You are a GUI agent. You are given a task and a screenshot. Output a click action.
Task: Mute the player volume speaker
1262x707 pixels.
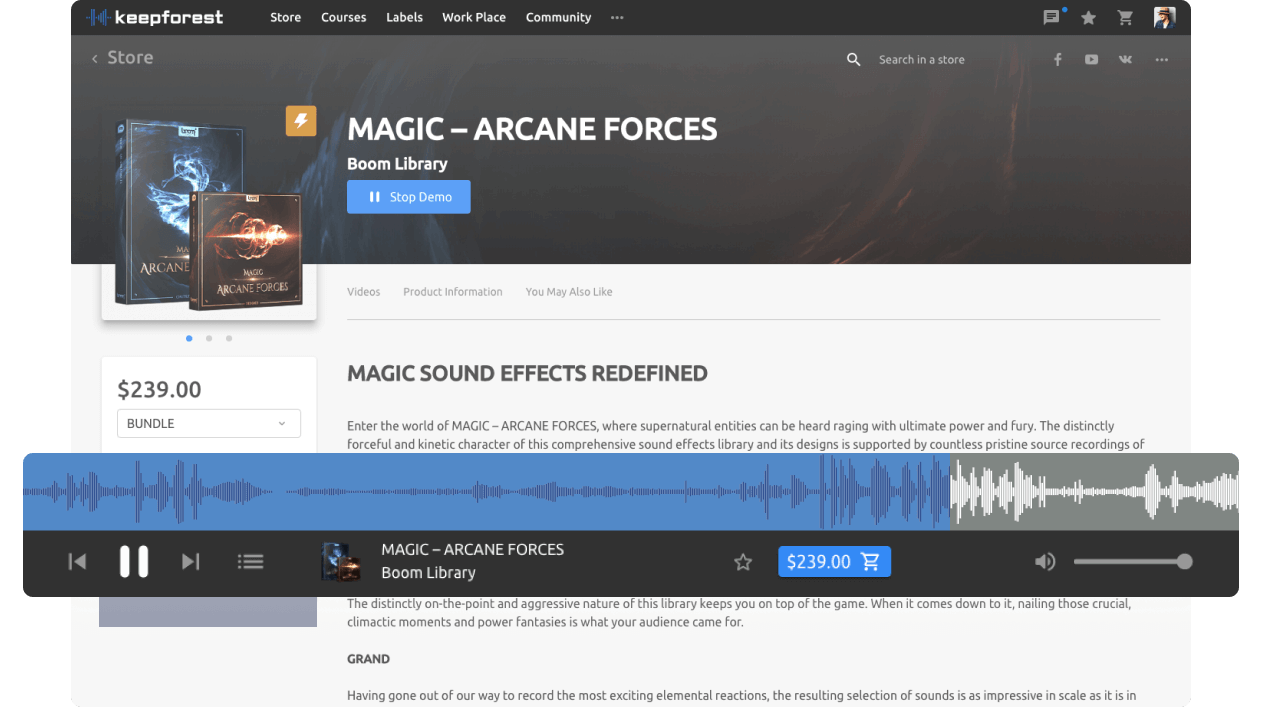[1045, 562]
